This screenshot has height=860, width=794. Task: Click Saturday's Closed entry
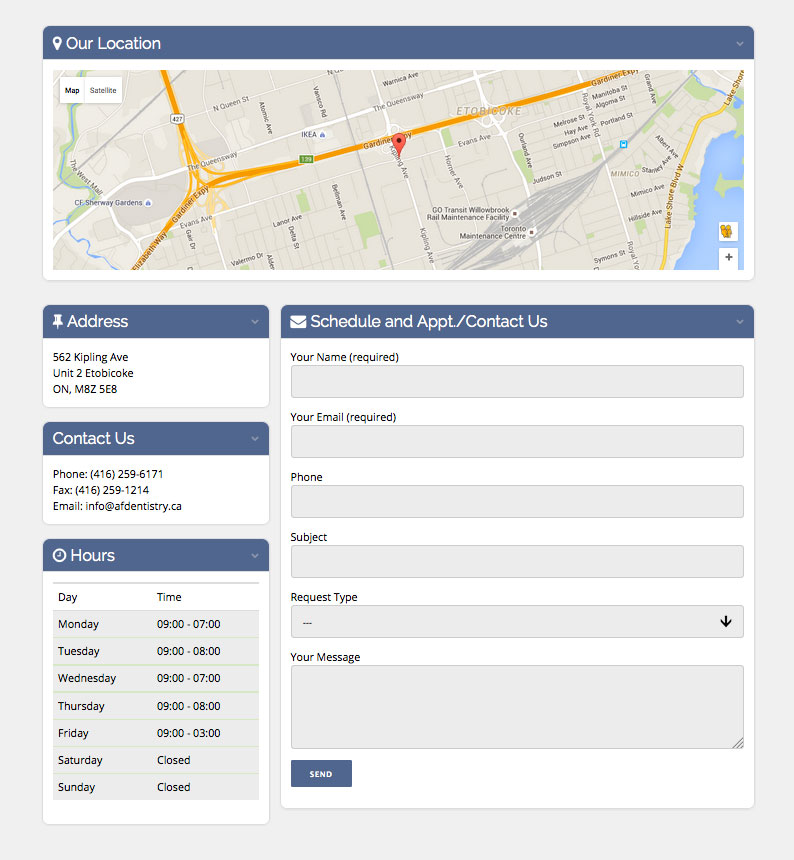tap(173, 760)
